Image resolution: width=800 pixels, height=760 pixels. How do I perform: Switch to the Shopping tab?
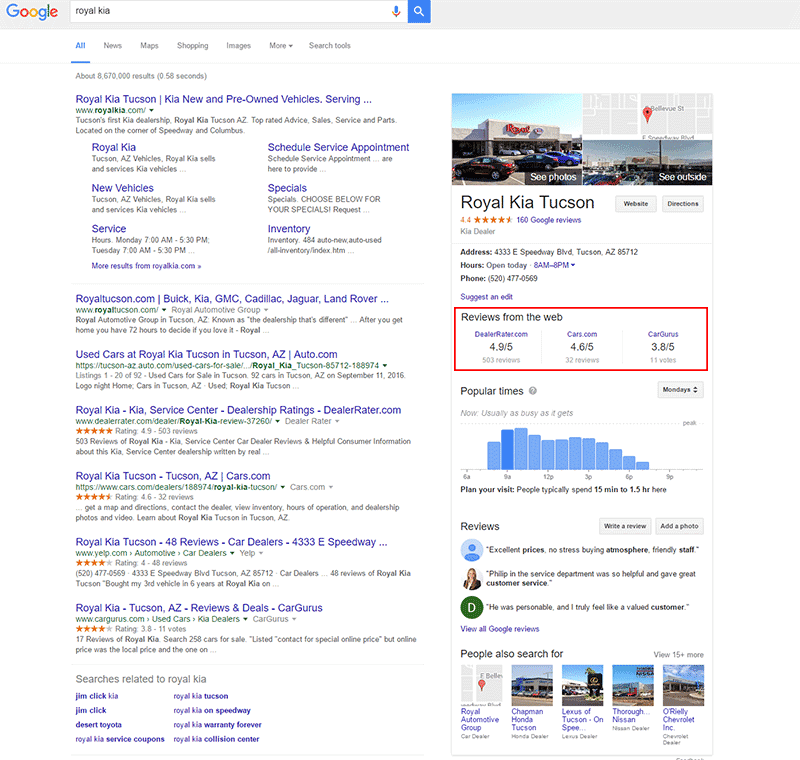[192, 45]
